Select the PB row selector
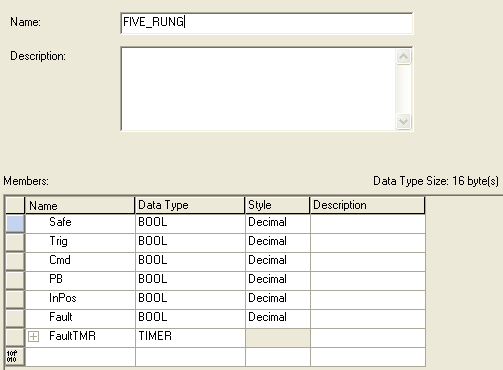This screenshot has height=370, width=503. click(x=15, y=280)
